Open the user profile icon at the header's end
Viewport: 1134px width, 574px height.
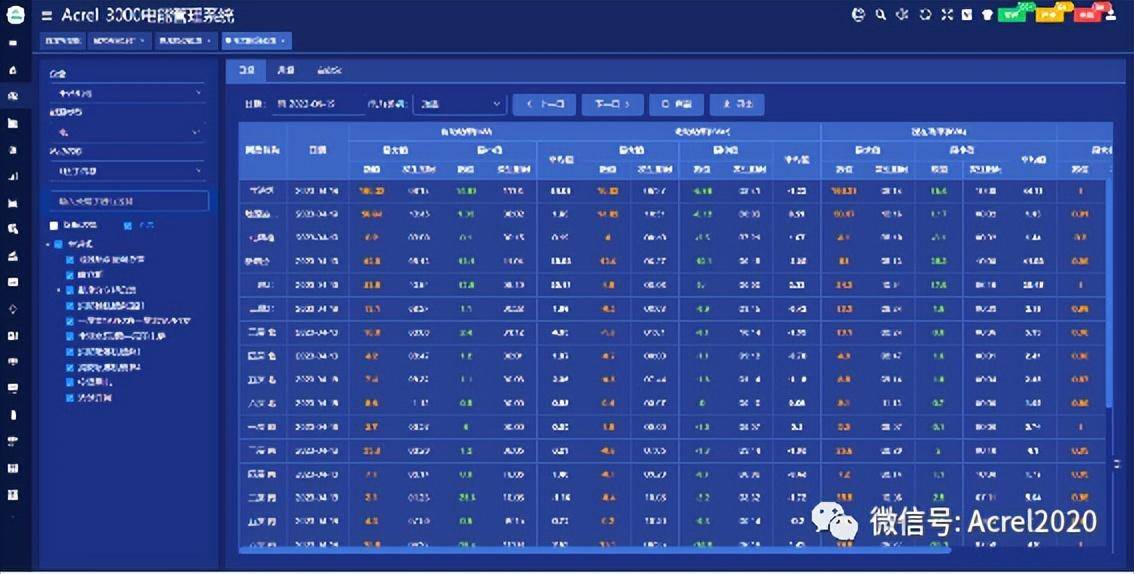click(x=1111, y=14)
